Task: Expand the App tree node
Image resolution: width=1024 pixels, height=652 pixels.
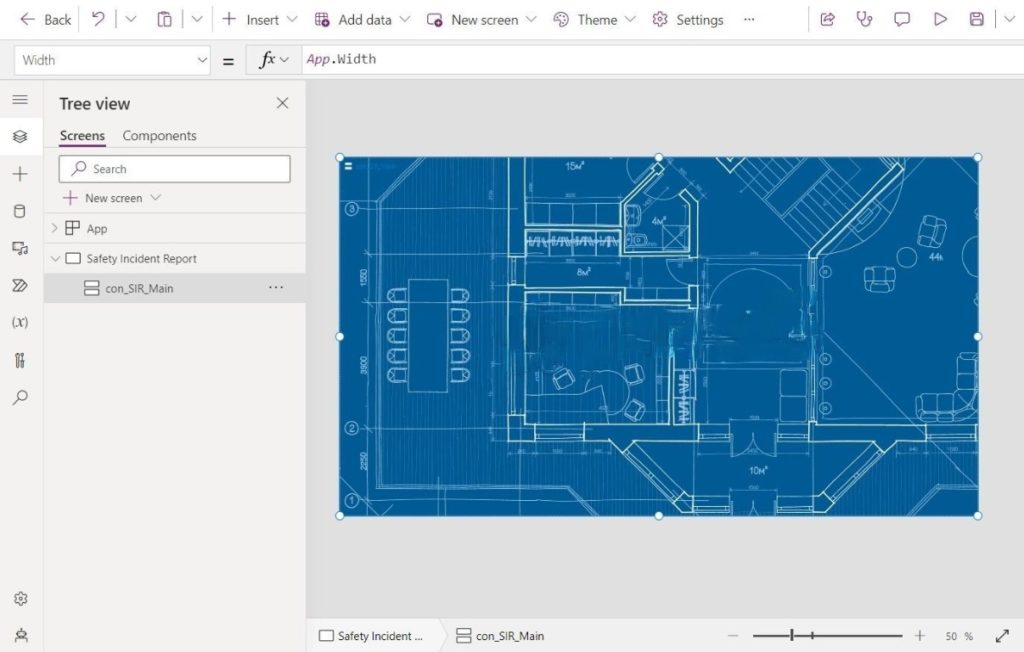Action: (54, 228)
